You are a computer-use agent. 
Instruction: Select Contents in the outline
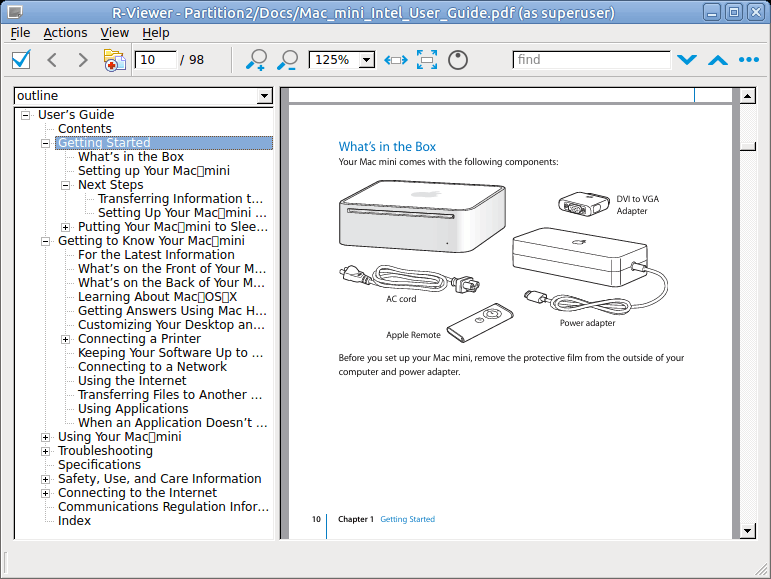point(85,129)
